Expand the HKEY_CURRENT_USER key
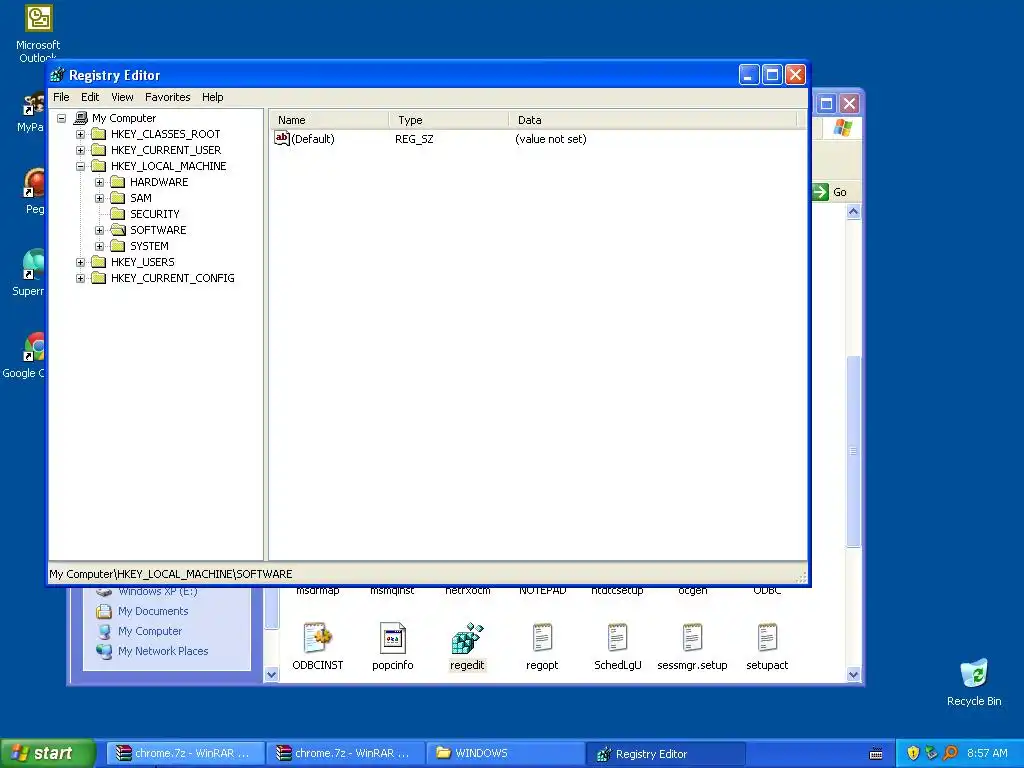The image size is (1024, 768). pos(80,150)
